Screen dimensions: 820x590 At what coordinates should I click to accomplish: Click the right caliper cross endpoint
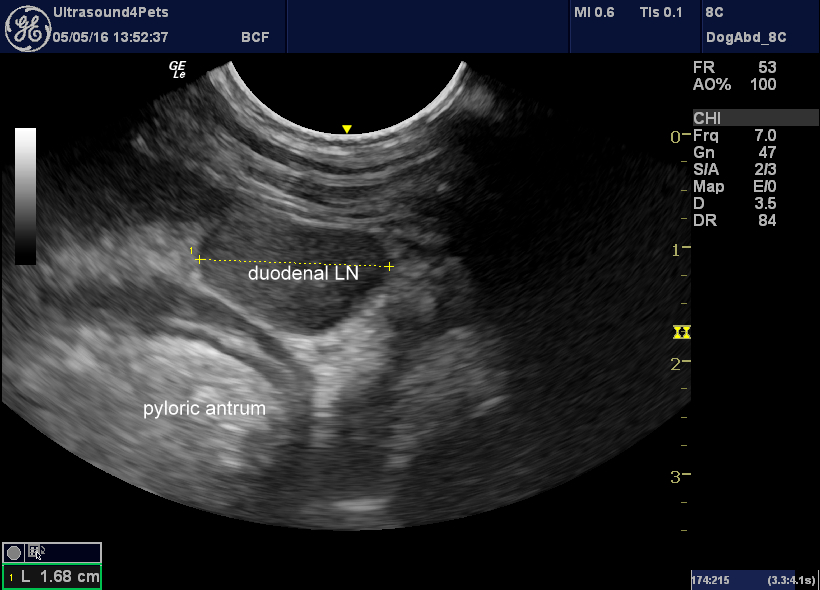click(389, 267)
